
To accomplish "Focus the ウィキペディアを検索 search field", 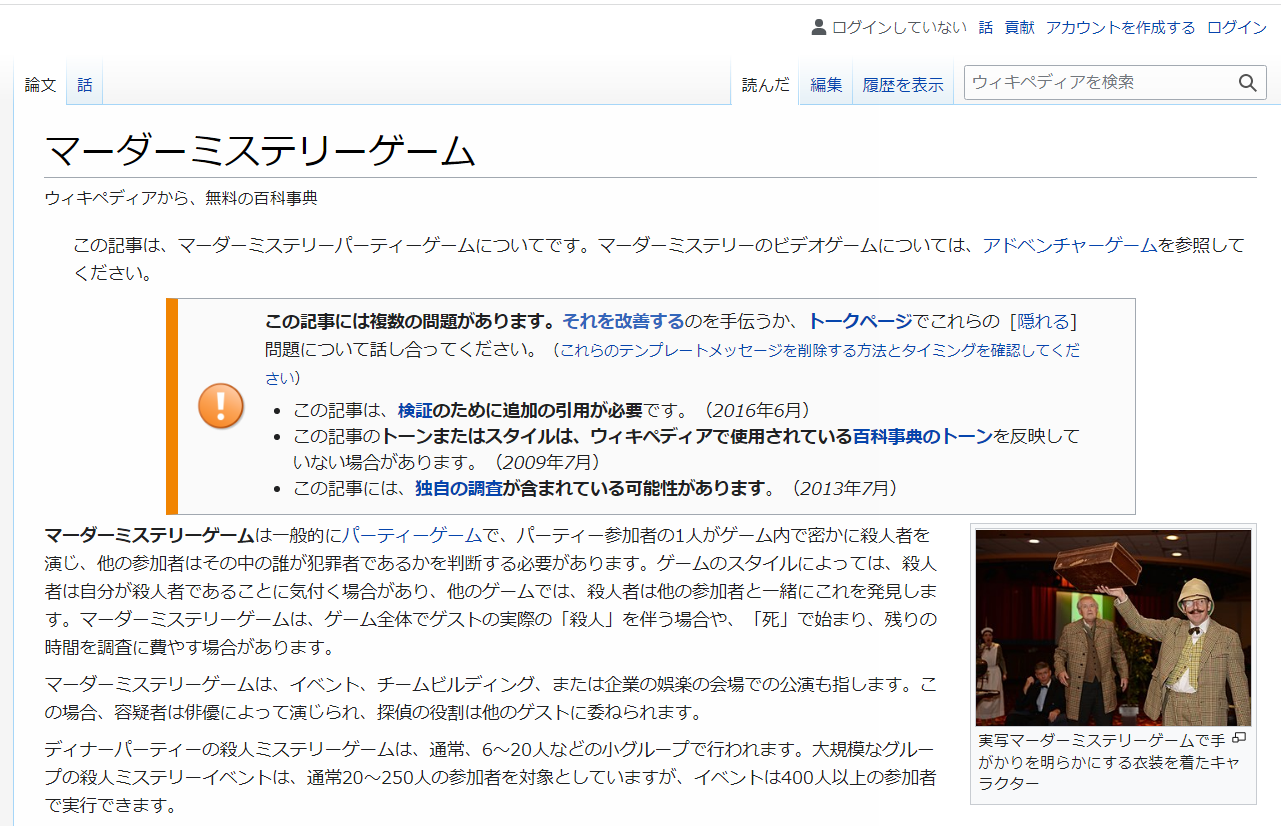I will (x=1095, y=83).
